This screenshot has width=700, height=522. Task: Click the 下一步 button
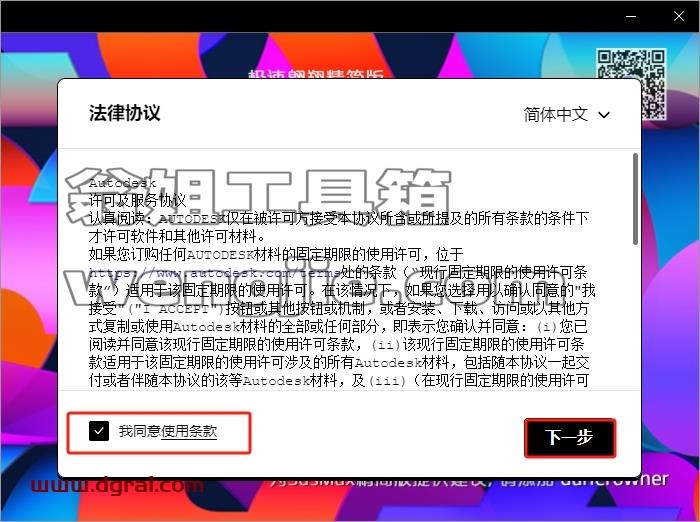(570, 438)
